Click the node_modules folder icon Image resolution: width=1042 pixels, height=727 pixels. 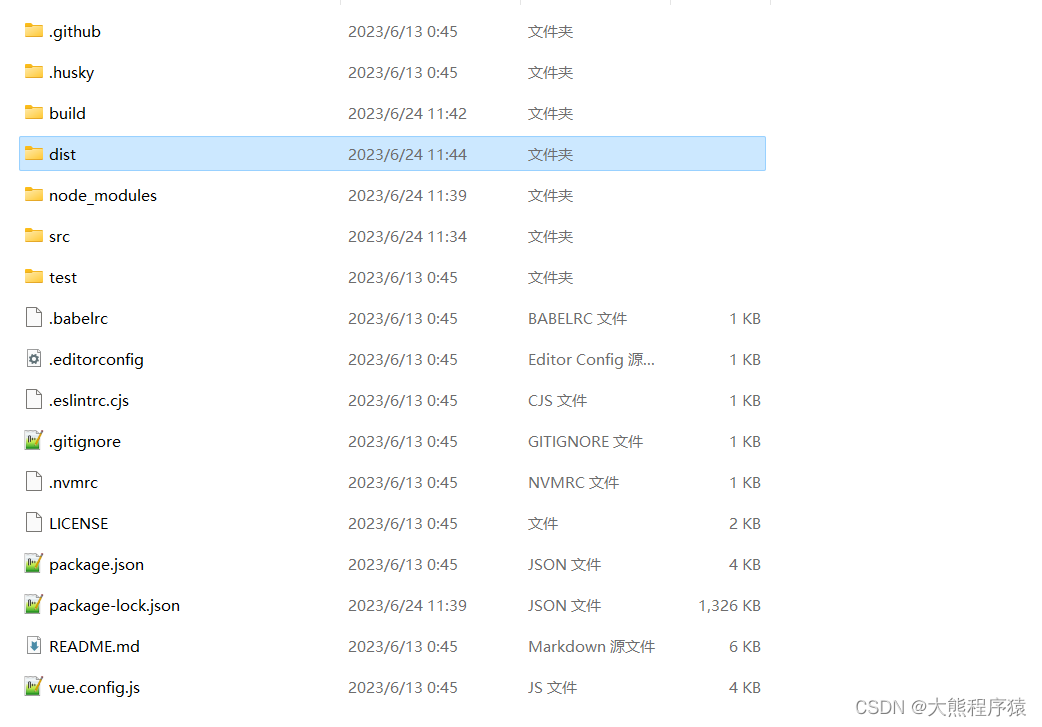point(32,195)
